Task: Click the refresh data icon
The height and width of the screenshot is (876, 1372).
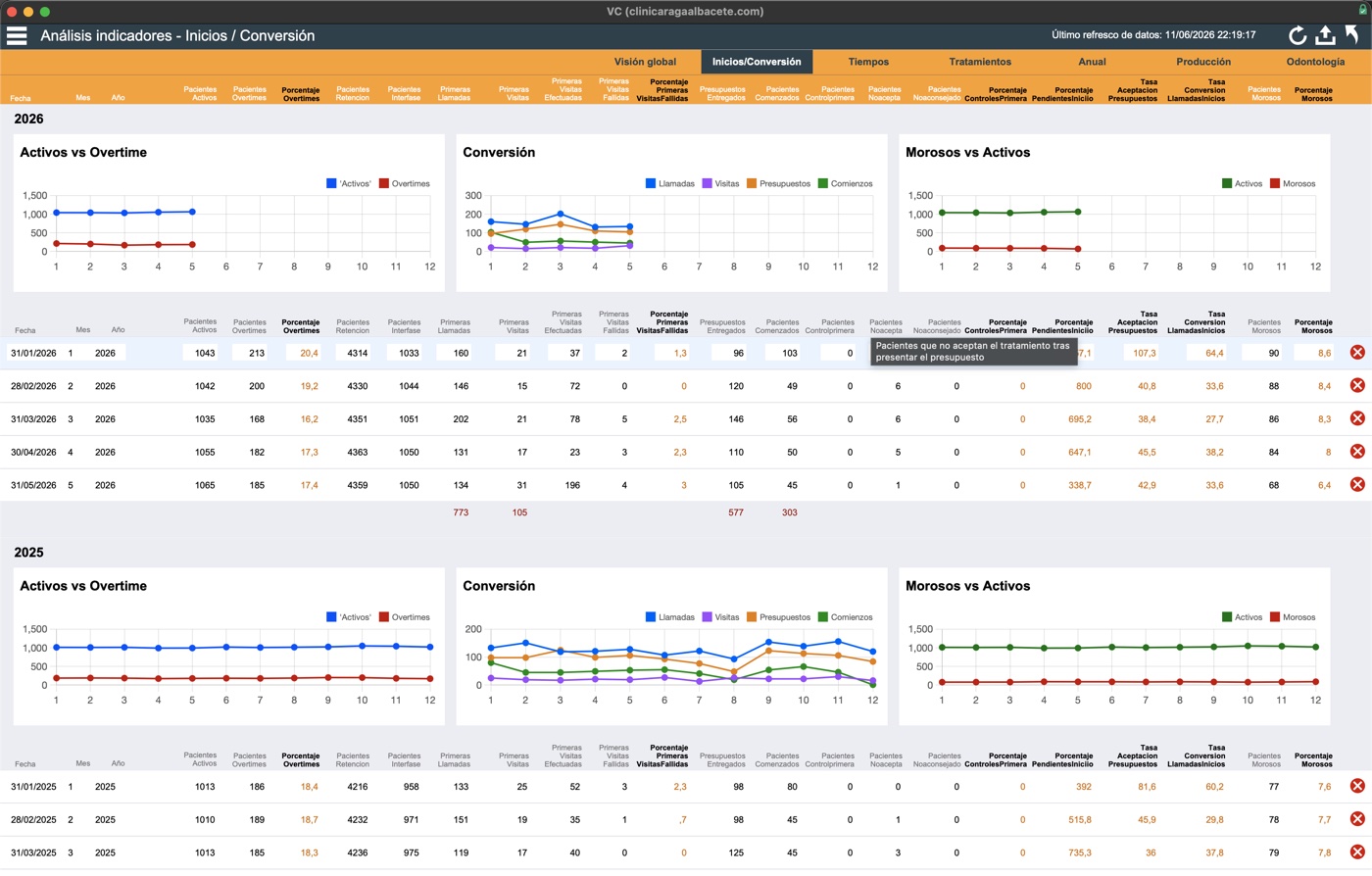Action: point(1298,35)
